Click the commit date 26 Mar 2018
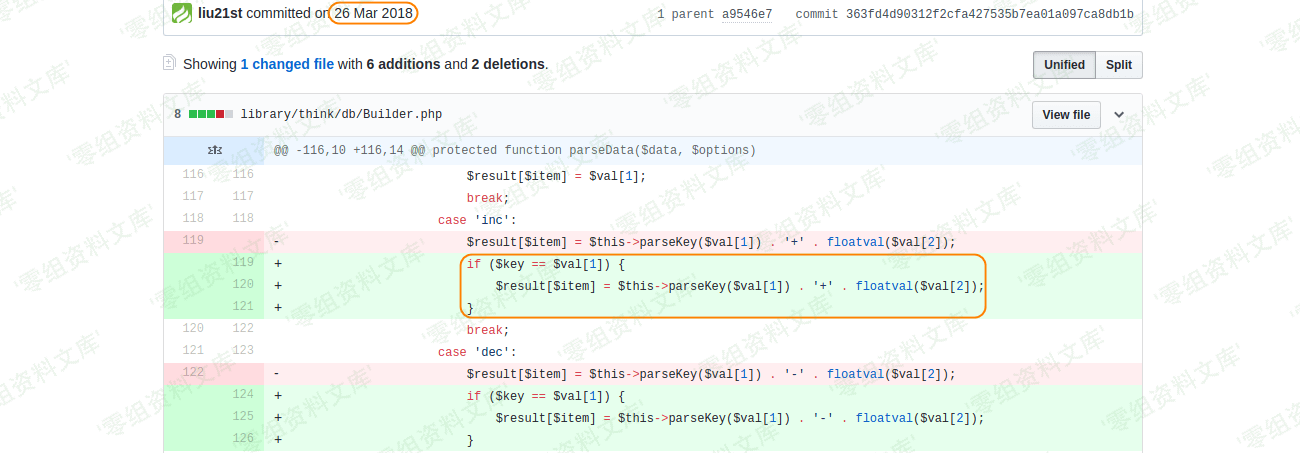This screenshot has height=453, width=1300. [x=374, y=13]
